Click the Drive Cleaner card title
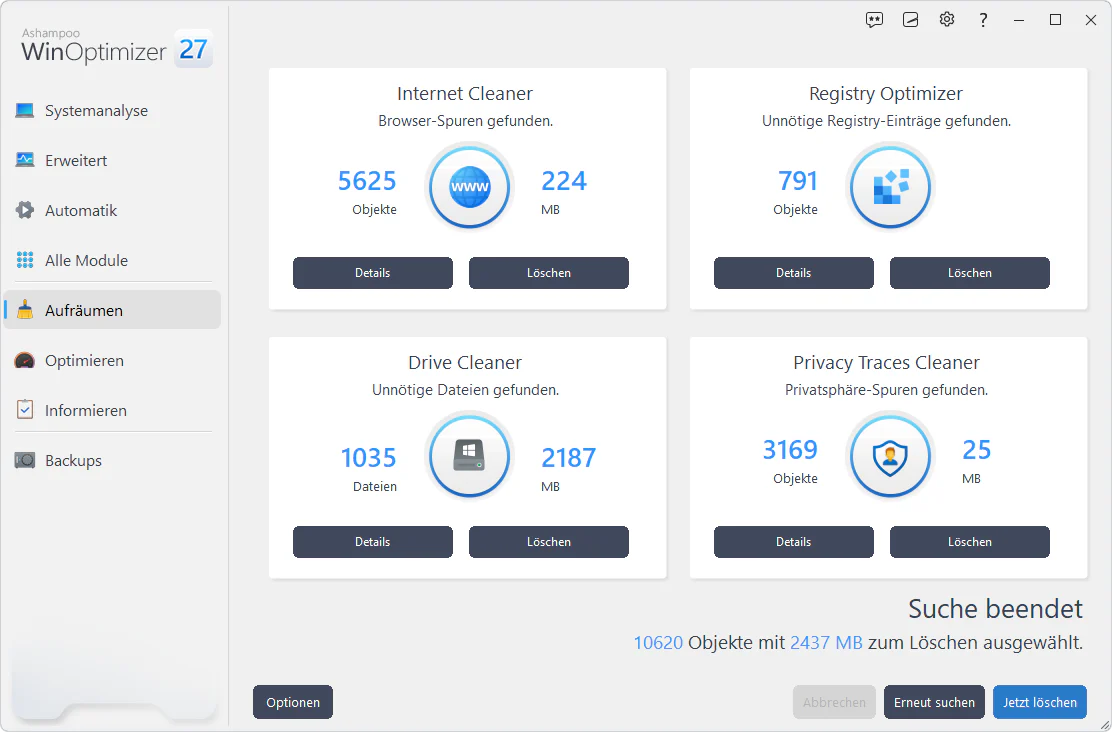 465,362
